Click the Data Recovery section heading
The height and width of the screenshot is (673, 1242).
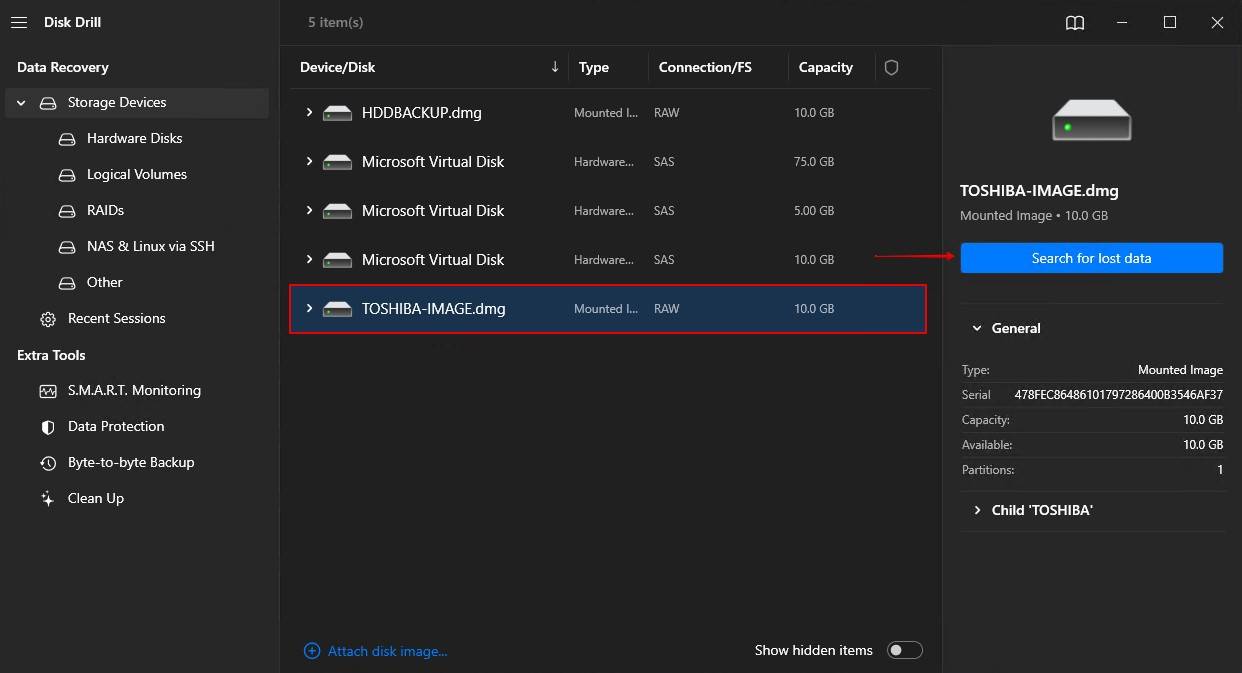[63, 67]
